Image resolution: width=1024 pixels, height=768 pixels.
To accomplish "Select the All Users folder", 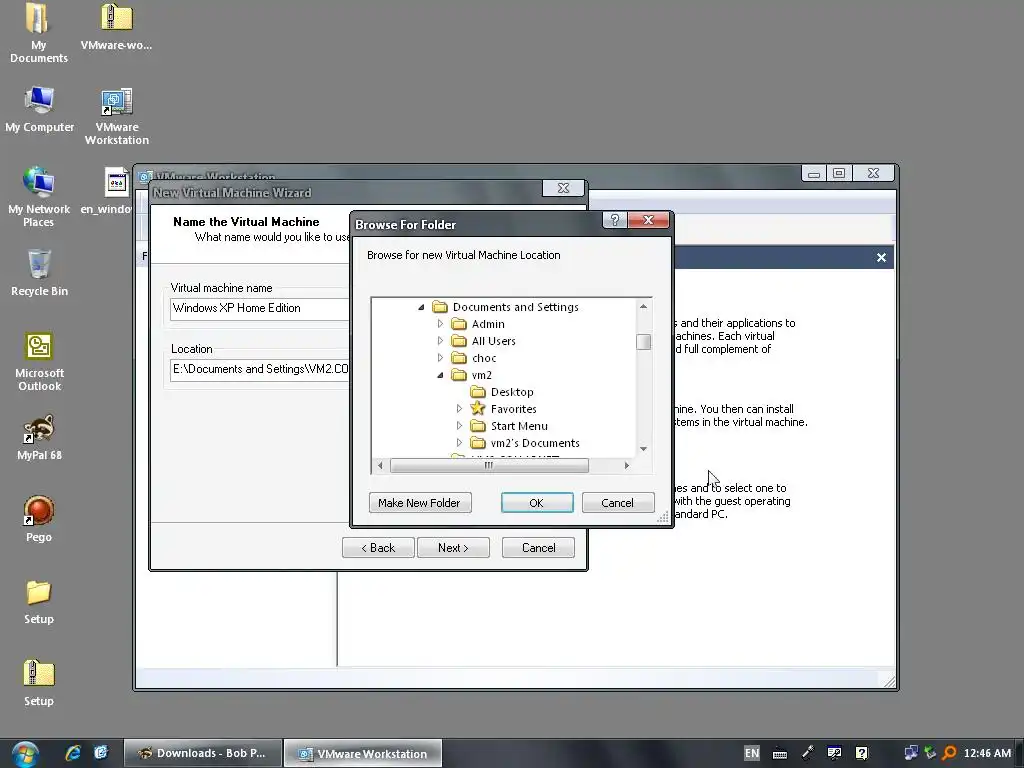I will pos(493,341).
